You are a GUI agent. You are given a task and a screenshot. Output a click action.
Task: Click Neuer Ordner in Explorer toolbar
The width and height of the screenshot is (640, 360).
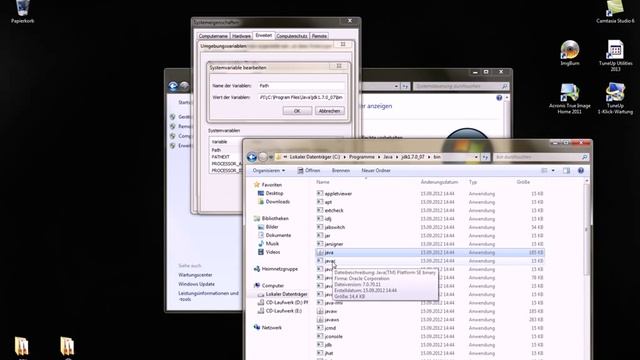point(376,171)
